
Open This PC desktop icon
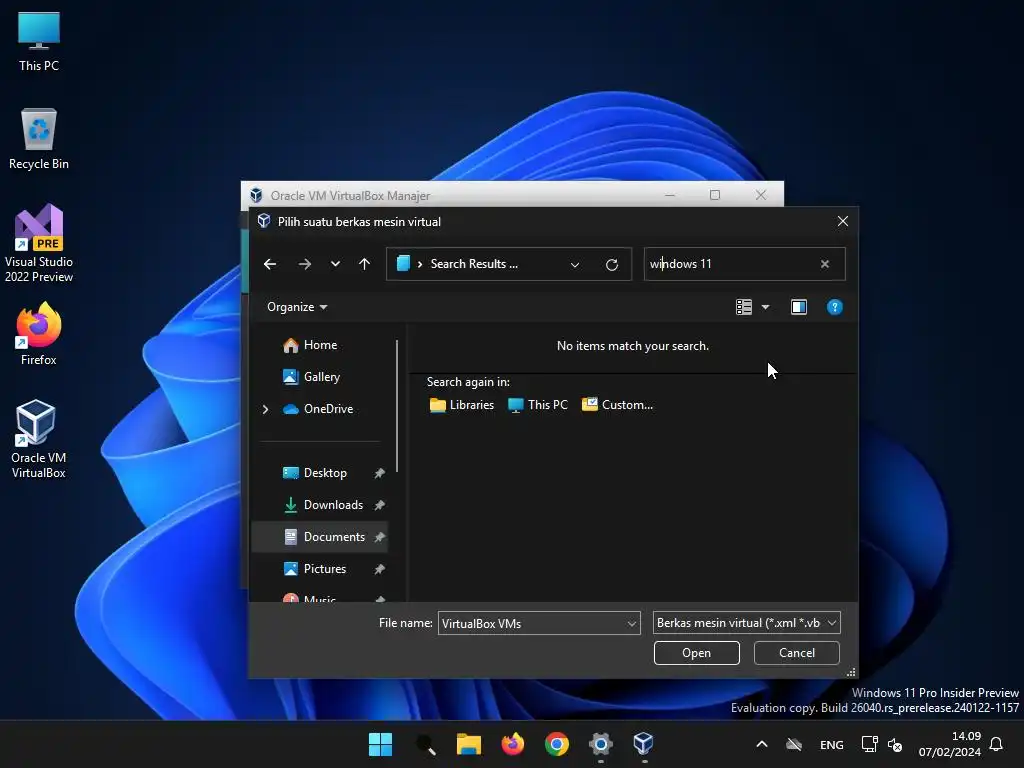(x=39, y=41)
